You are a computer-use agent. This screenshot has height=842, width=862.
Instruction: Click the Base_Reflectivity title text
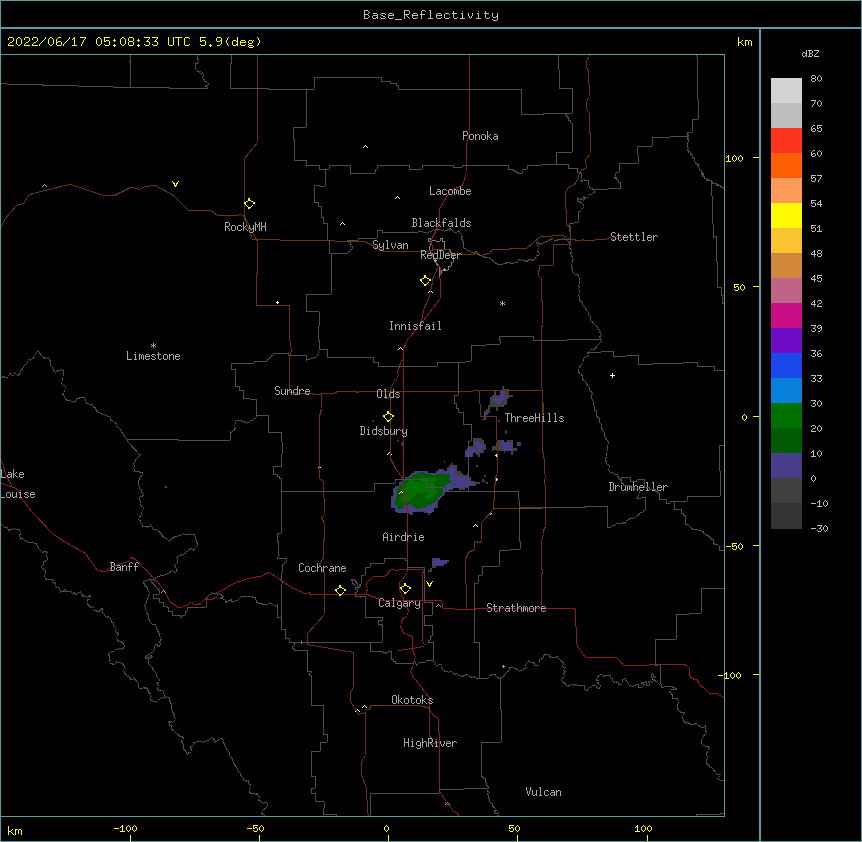[431, 15]
